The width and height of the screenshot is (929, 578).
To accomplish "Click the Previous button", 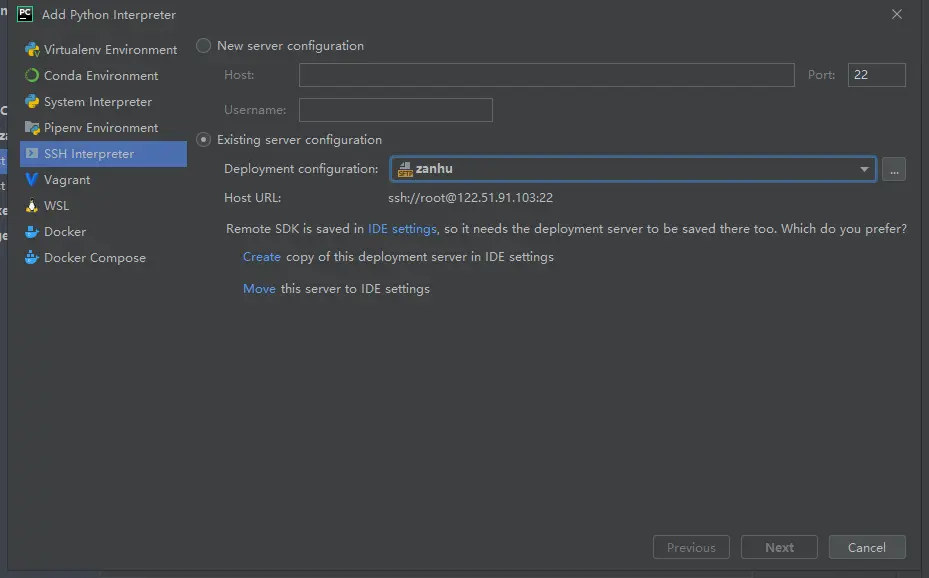I will pyautogui.click(x=691, y=547).
